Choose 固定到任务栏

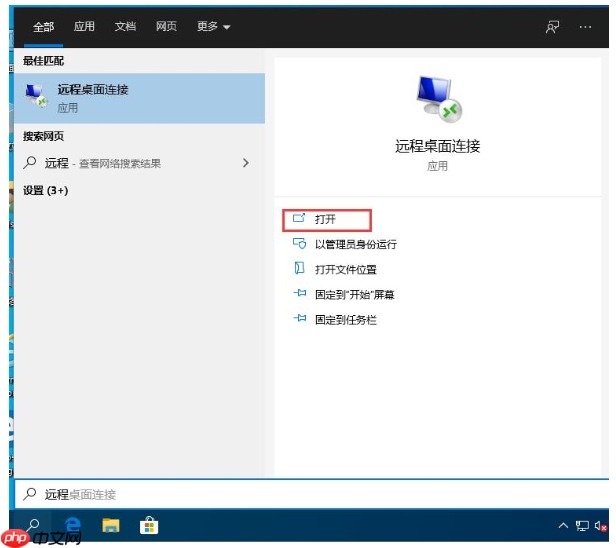pyautogui.click(x=346, y=320)
